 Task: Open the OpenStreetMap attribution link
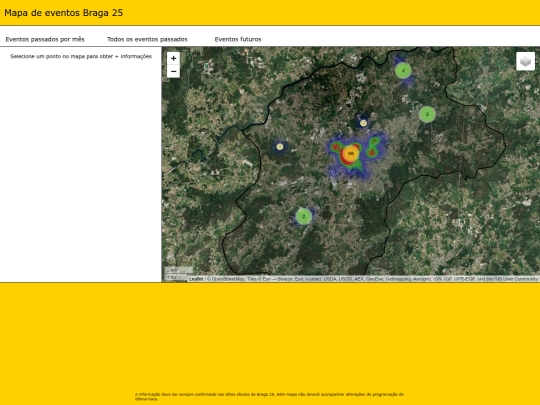coord(227,279)
